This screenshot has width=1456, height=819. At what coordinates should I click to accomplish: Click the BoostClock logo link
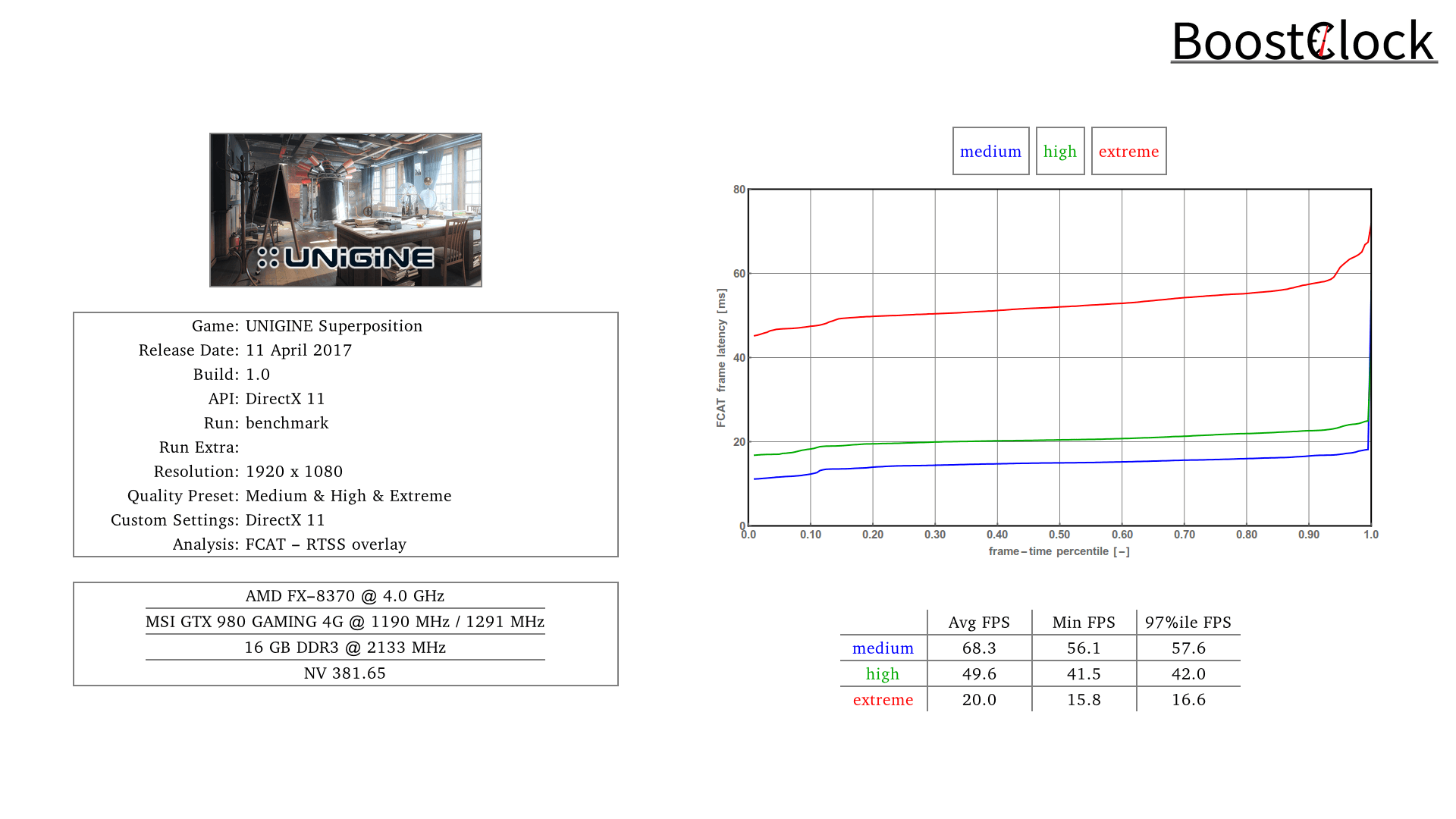coord(1304,41)
